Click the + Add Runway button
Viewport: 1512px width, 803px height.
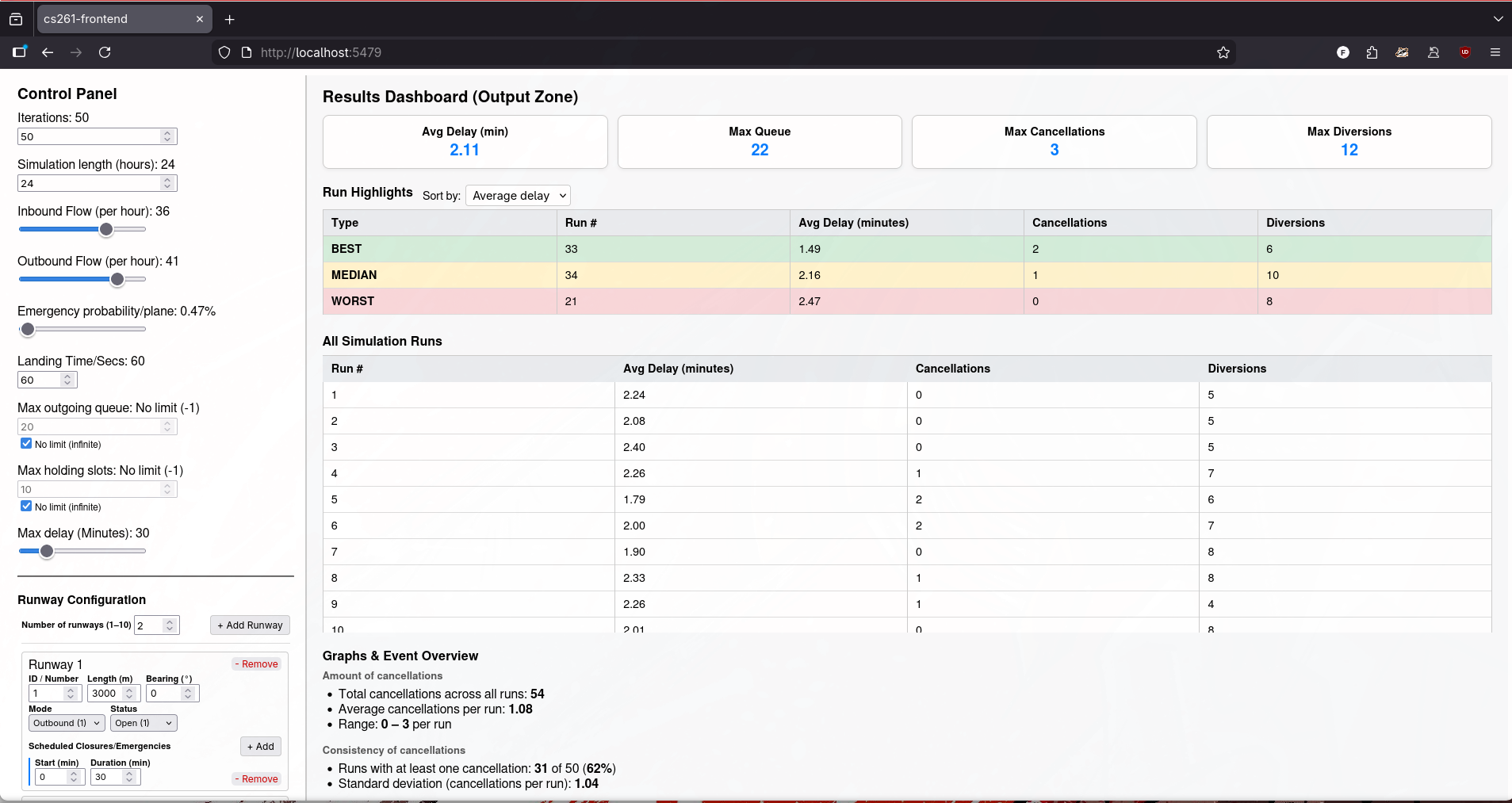coord(250,625)
